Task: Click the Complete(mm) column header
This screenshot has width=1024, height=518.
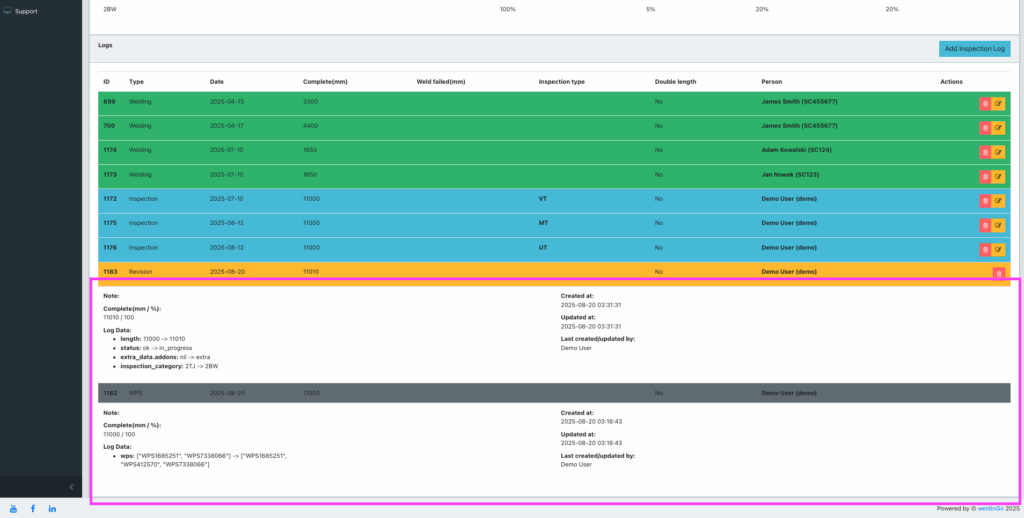Action: [326, 82]
